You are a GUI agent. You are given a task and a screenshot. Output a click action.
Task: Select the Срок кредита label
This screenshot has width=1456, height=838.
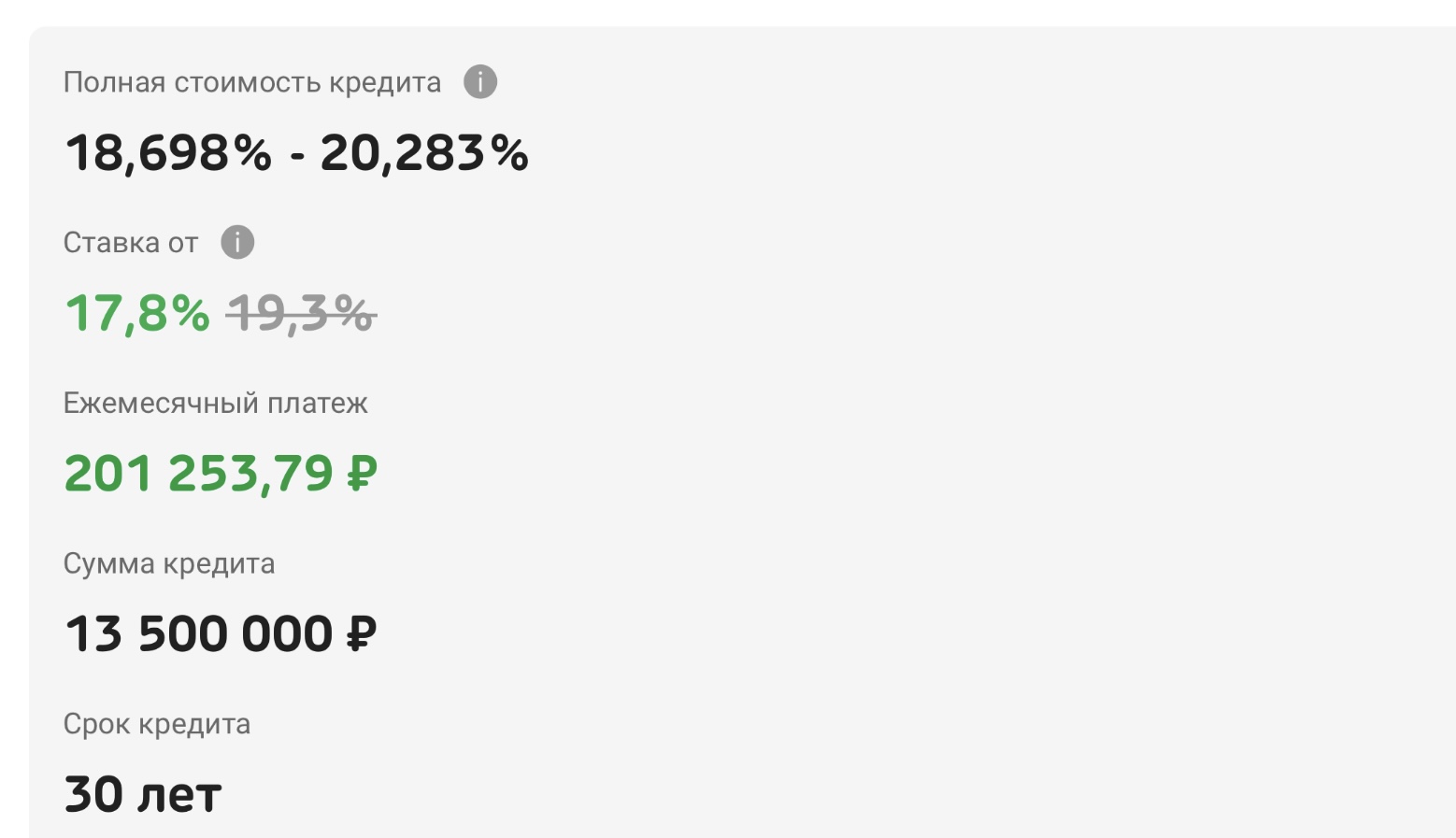tap(157, 724)
